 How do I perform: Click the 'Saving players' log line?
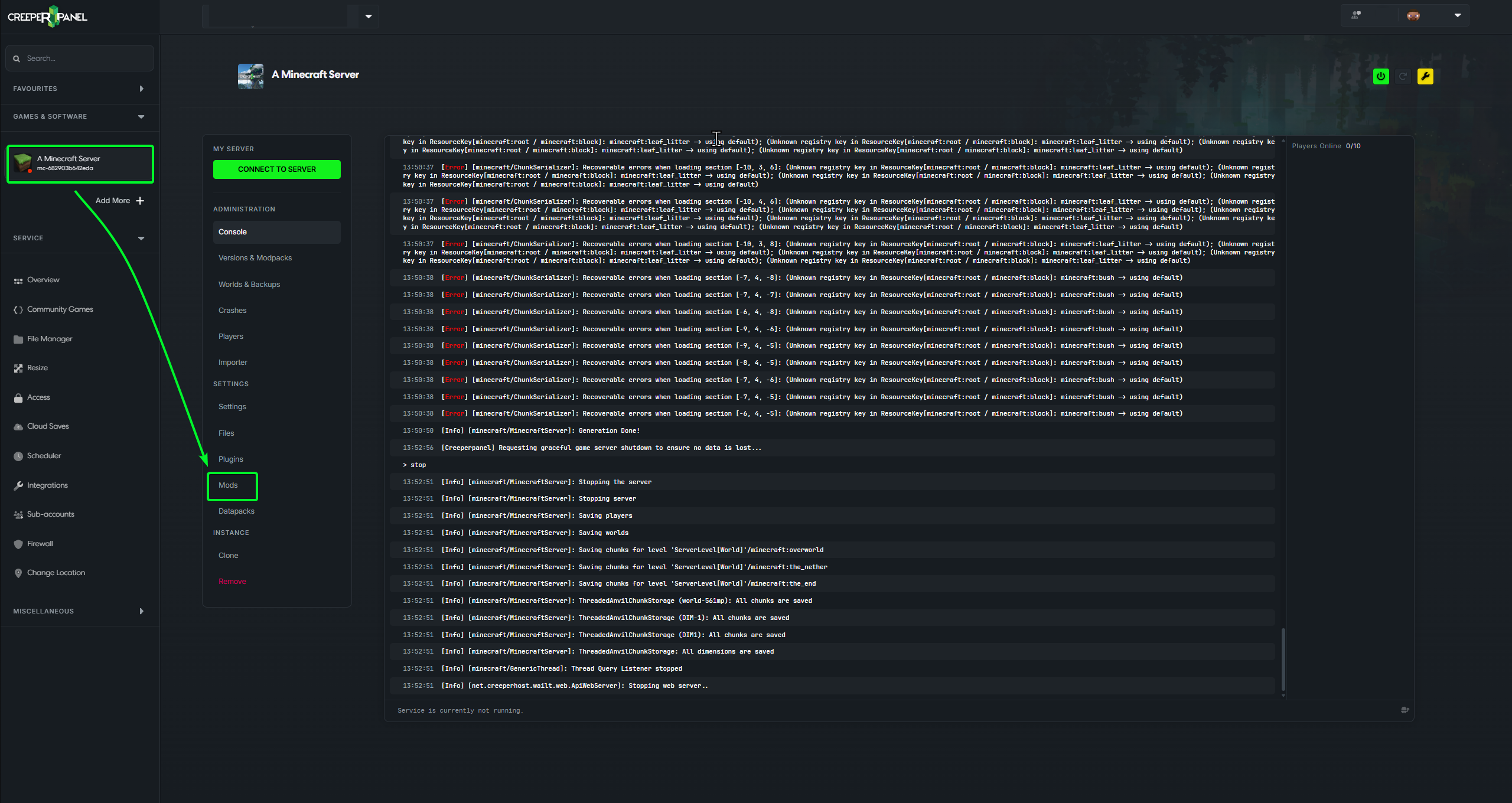click(x=832, y=516)
